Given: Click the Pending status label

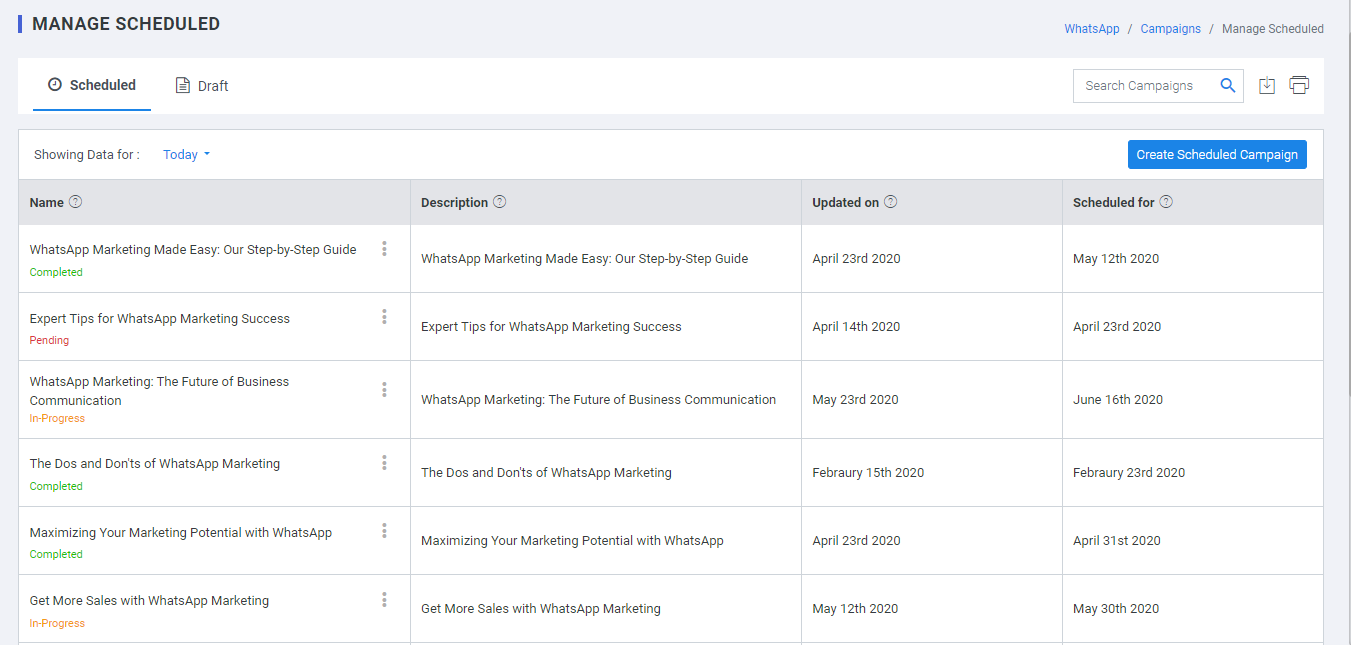Looking at the screenshot, I should click(x=49, y=340).
